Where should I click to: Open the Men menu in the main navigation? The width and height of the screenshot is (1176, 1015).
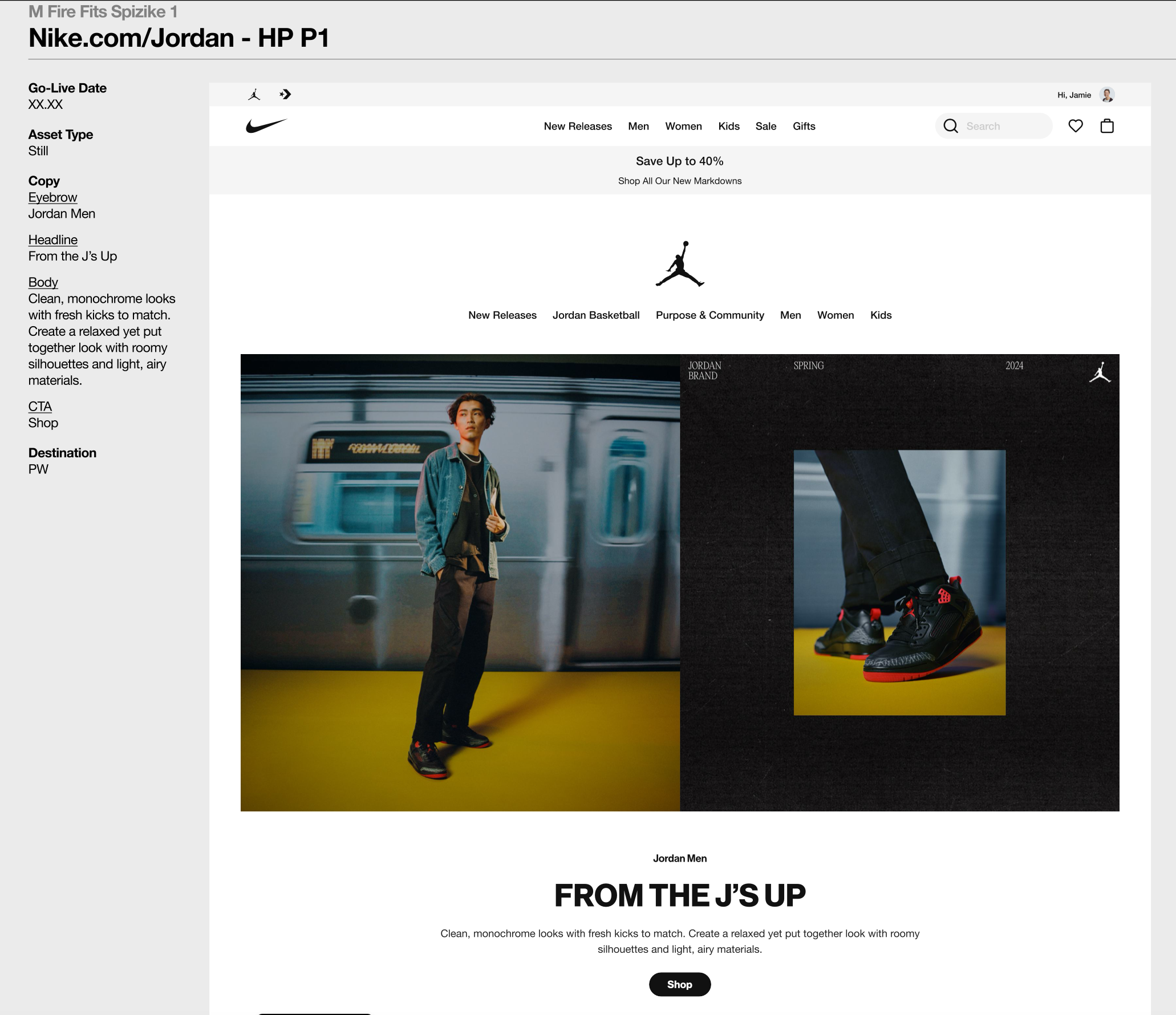click(x=638, y=127)
